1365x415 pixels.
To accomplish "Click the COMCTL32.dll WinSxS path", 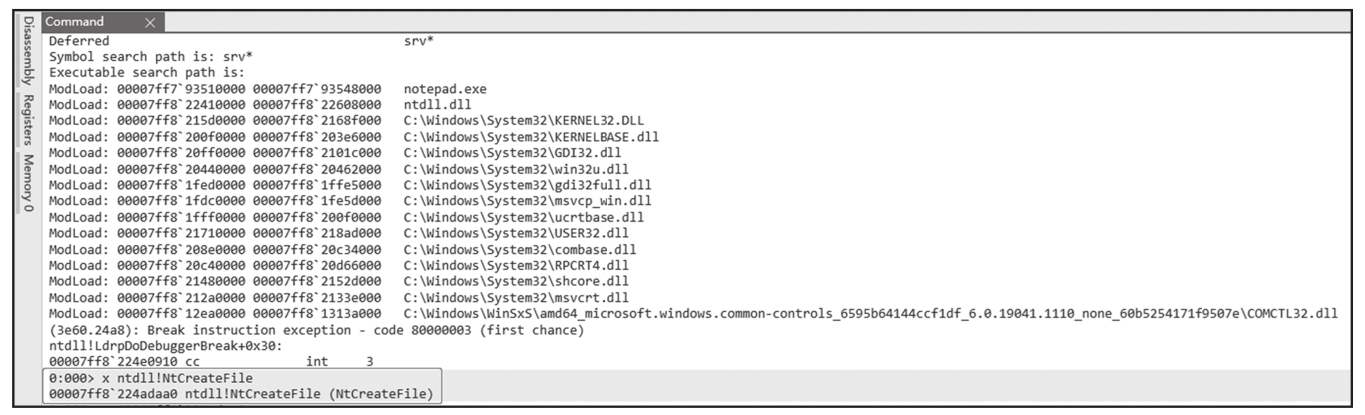I will pos(870,314).
